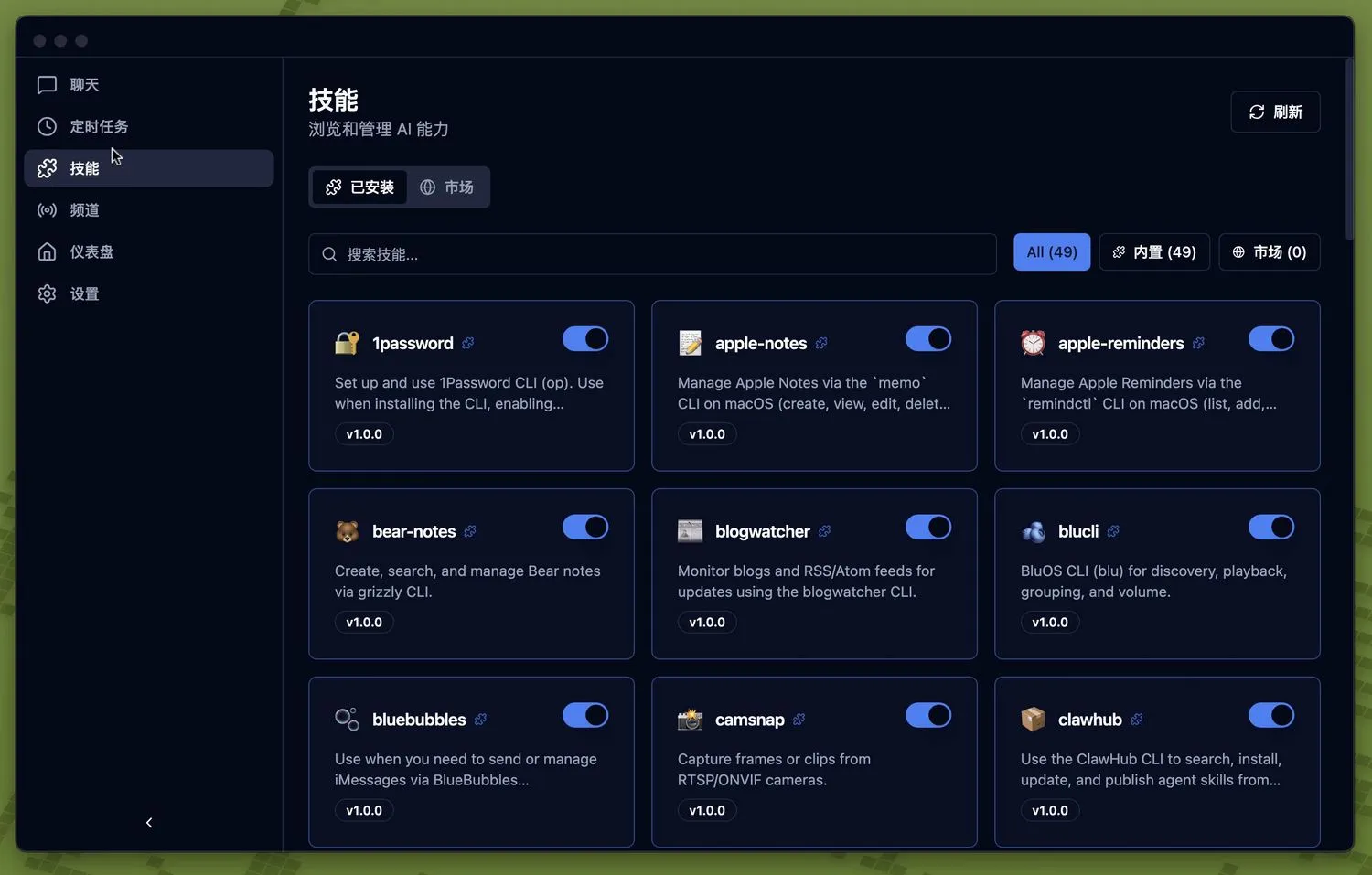Toggle the bear-notes skill off
The width and height of the screenshot is (1372, 875).
585,528
